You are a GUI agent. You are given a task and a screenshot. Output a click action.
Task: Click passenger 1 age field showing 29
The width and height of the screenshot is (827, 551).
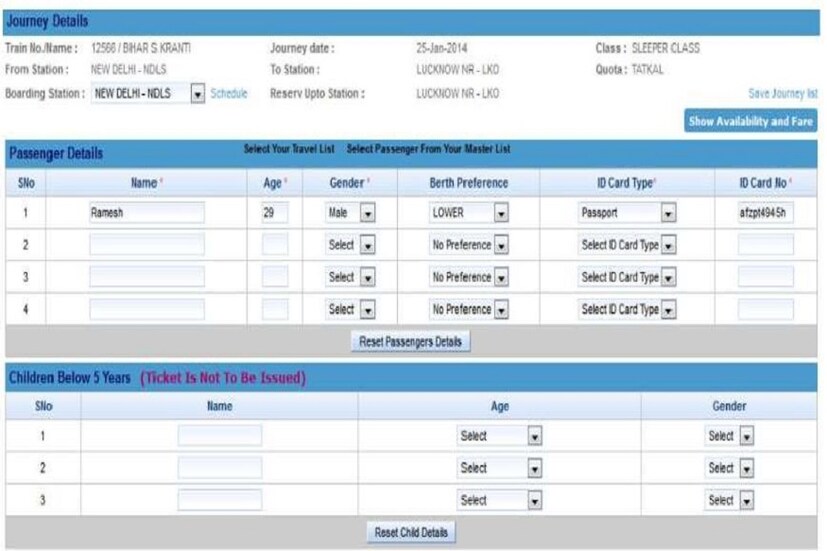[275, 213]
